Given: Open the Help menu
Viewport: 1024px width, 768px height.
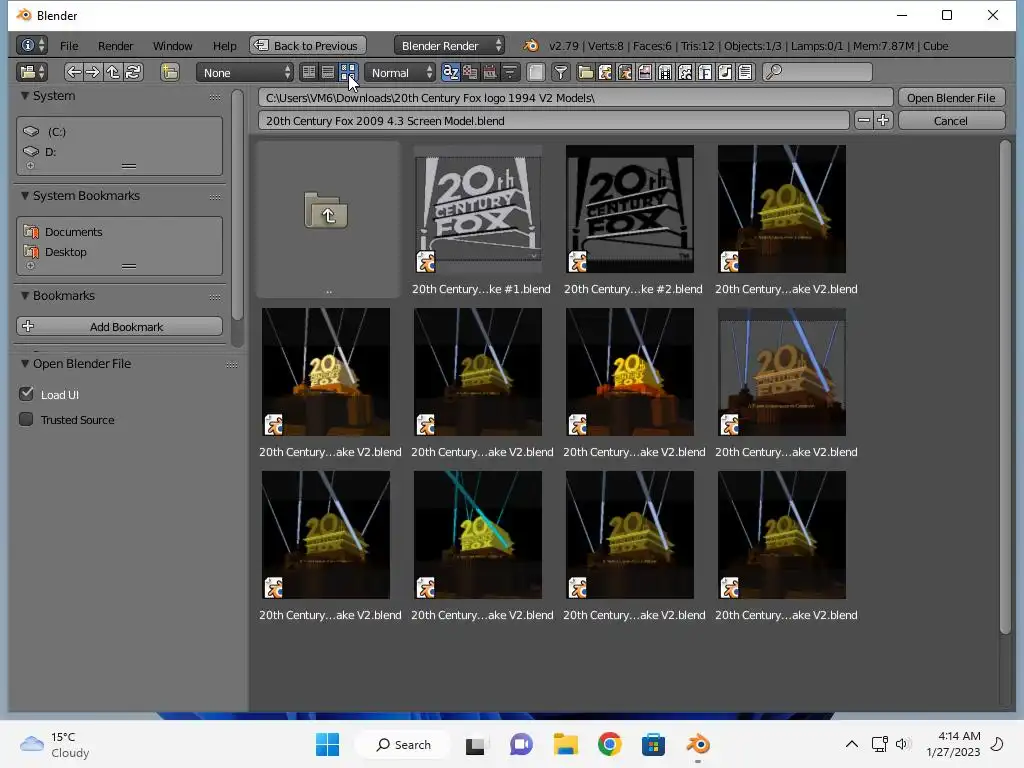Looking at the screenshot, I should (225, 46).
